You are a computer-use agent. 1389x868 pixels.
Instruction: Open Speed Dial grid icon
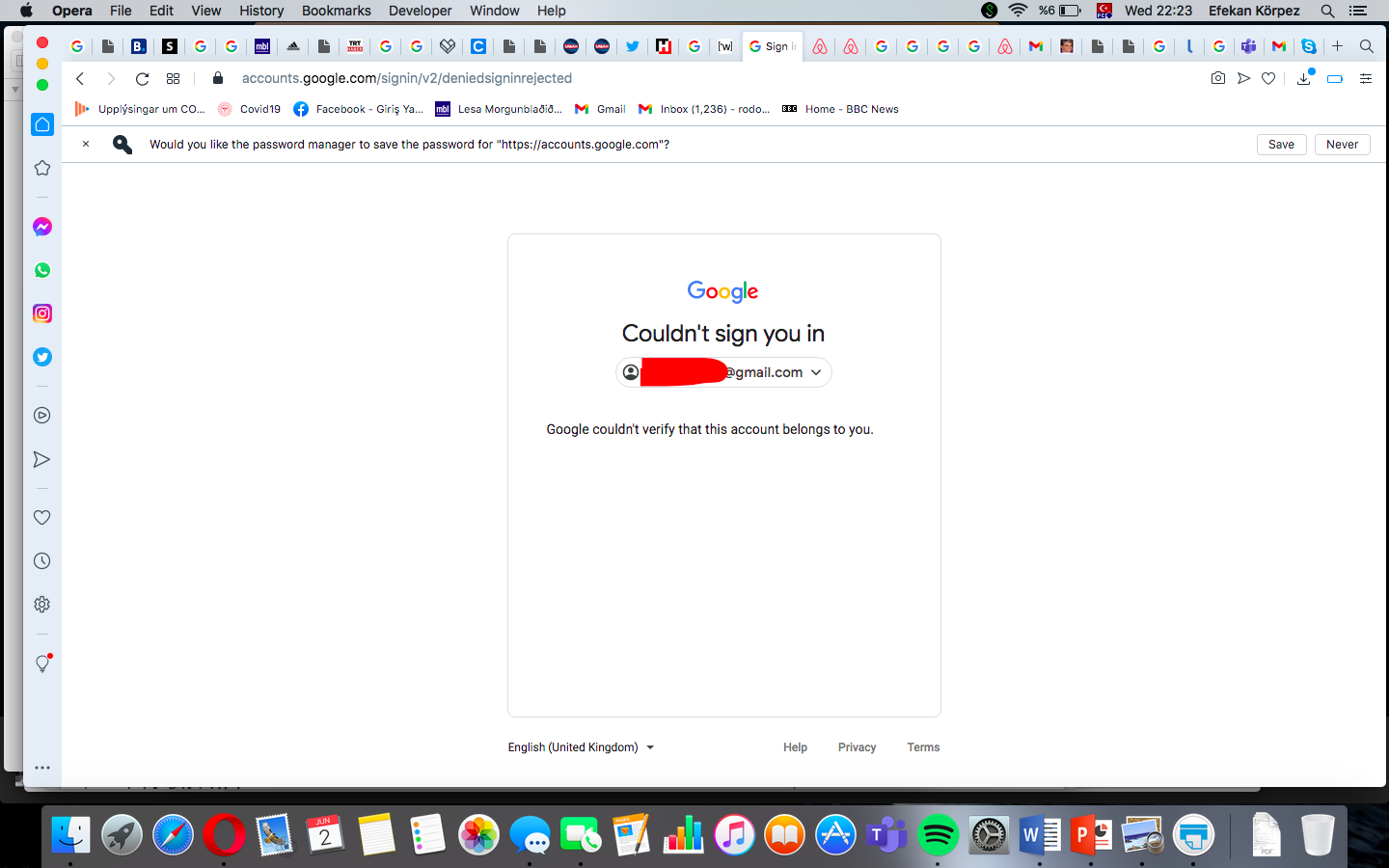(x=174, y=78)
